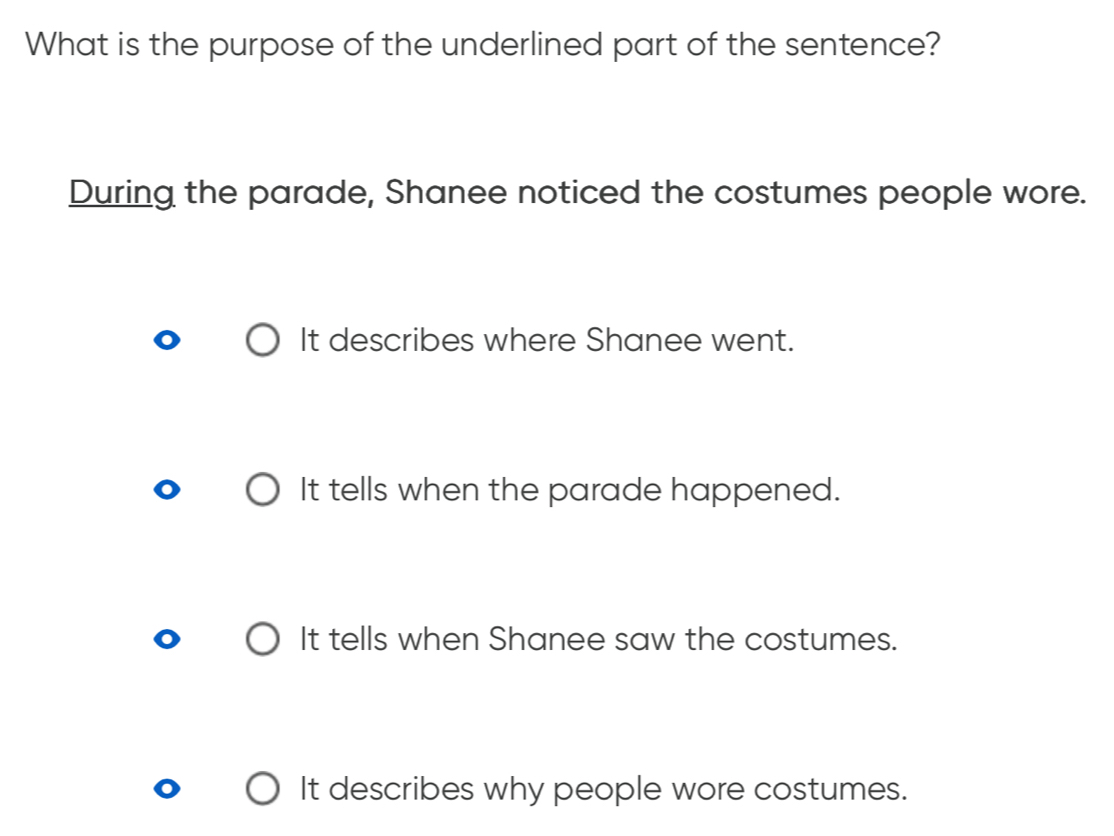Click the word 'Shanee' in the example sentence
This screenshot has height=836, width=1114.
(x=445, y=192)
